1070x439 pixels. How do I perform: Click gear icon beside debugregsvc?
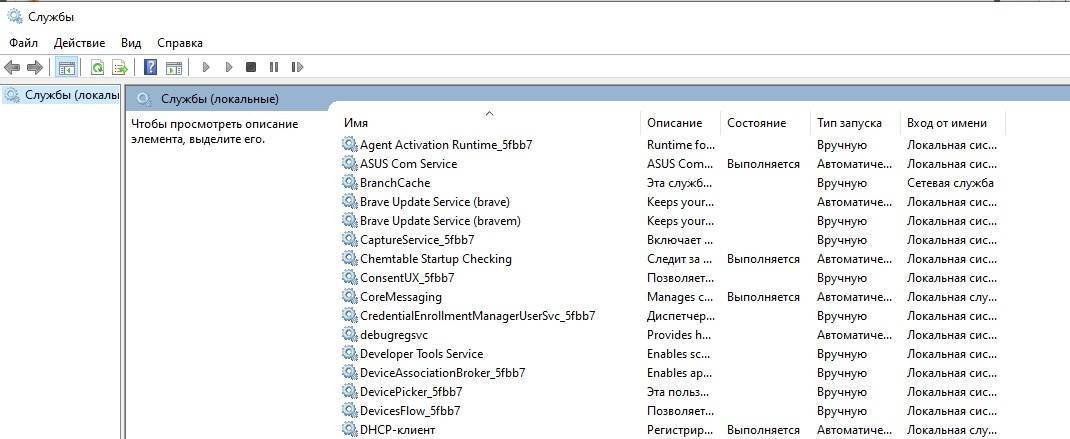[349, 335]
